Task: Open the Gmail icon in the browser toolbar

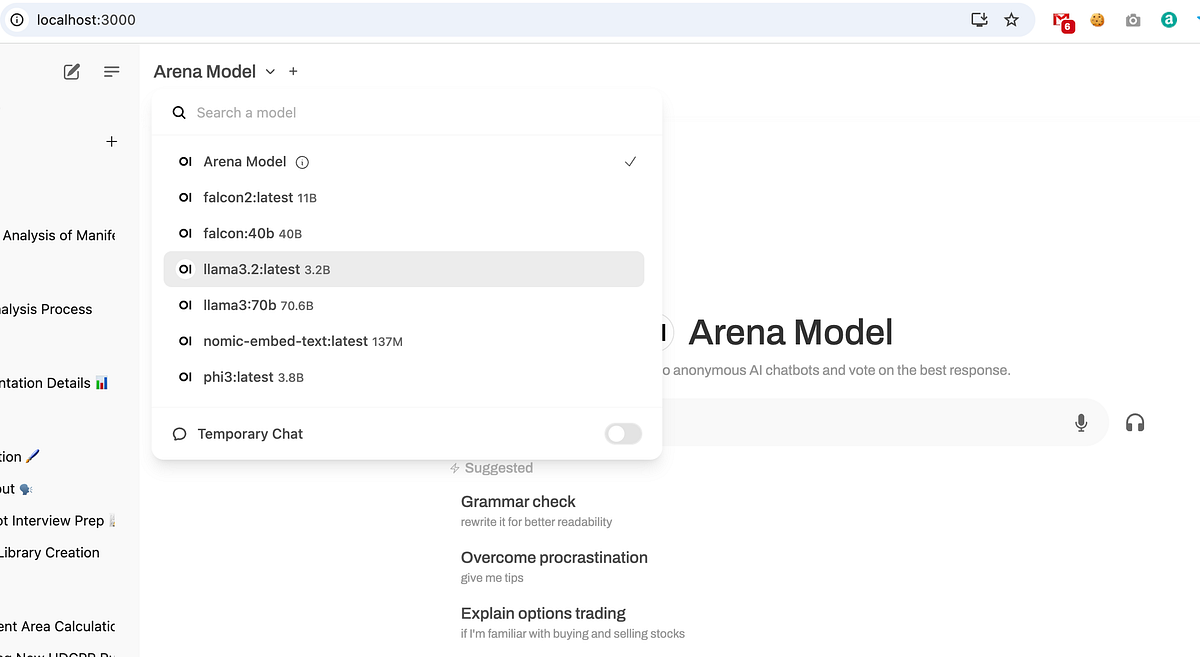Action: [x=1061, y=20]
